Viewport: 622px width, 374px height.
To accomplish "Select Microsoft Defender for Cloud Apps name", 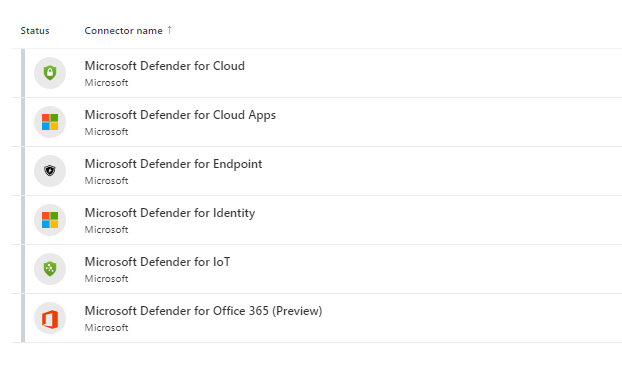I will tap(180, 115).
